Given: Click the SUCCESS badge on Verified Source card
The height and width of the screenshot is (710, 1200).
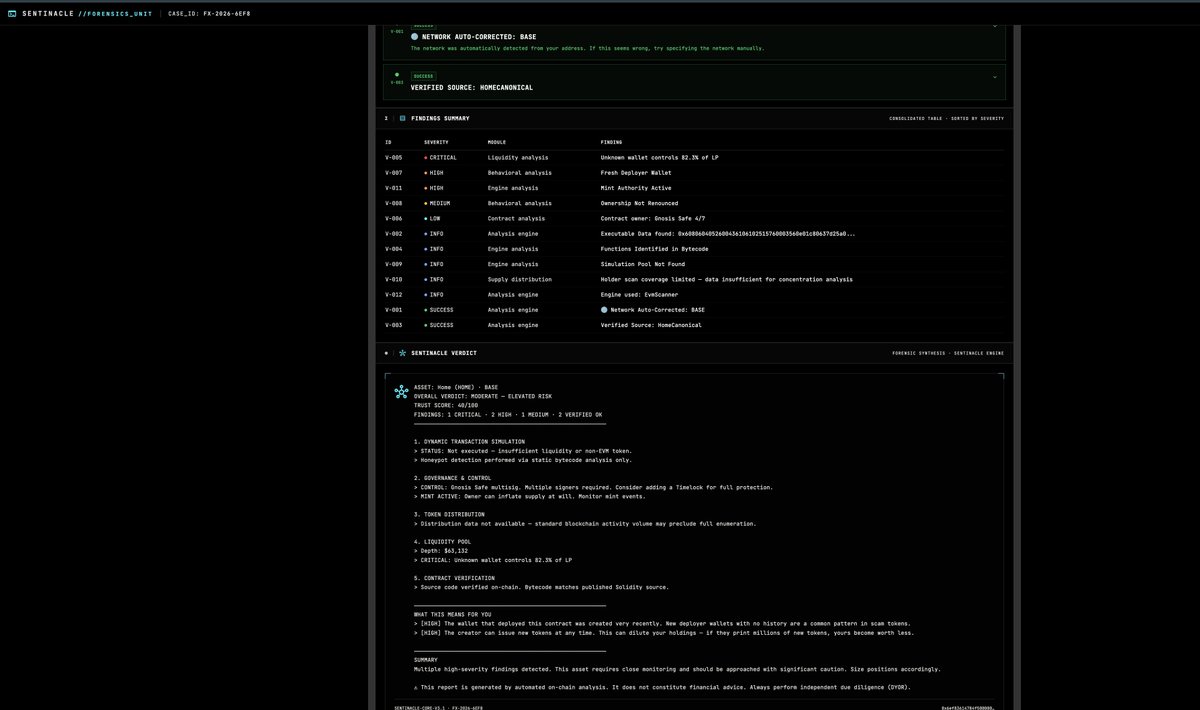Looking at the screenshot, I should 421,76.
